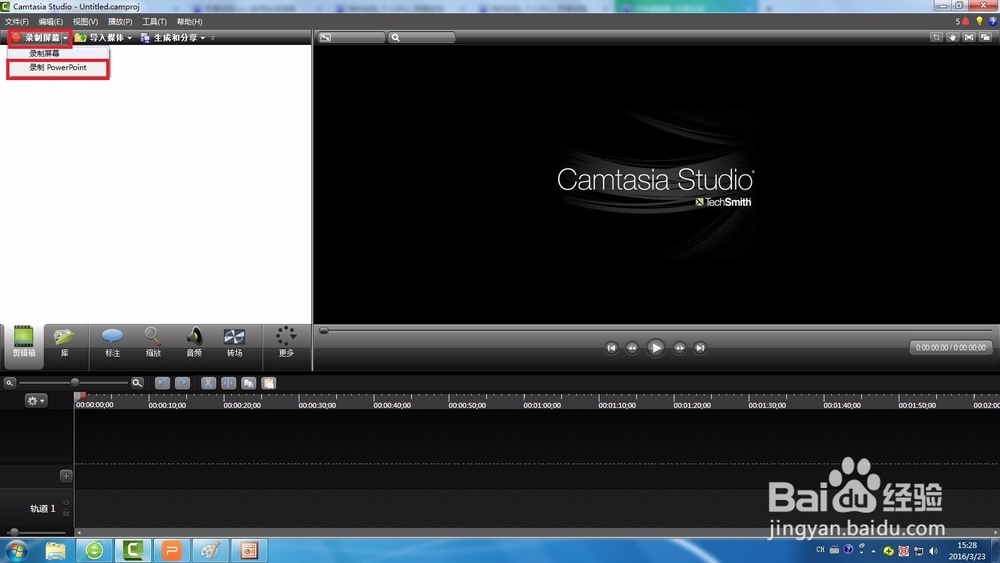This screenshot has height=563, width=1000.
Task: Add a new track with plus button
Action: (x=66, y=476)
